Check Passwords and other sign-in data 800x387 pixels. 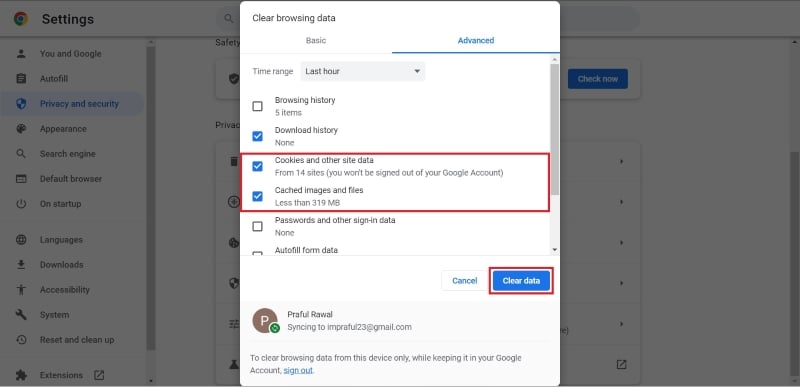[258, 226]
